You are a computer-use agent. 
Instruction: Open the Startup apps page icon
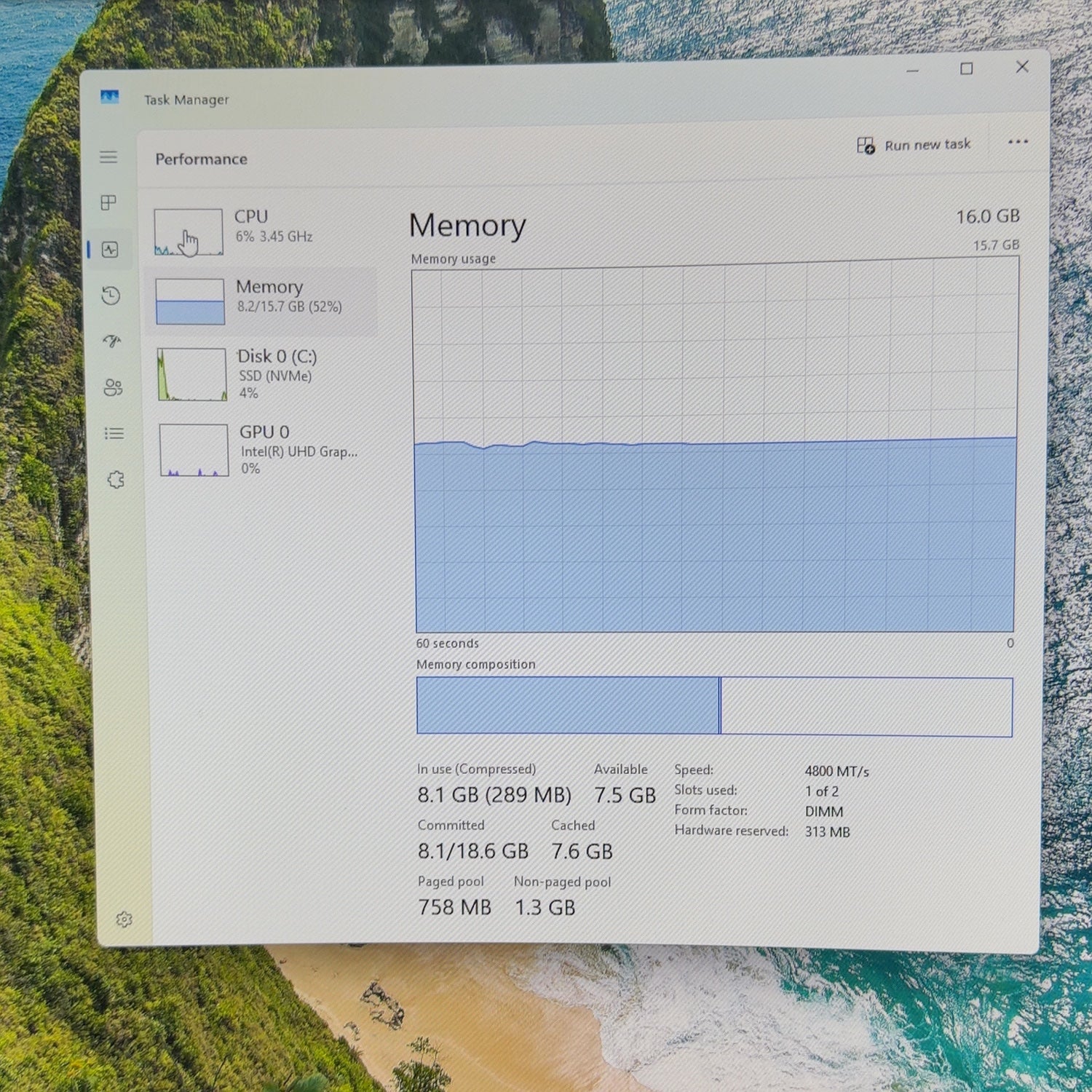(111, 341)
